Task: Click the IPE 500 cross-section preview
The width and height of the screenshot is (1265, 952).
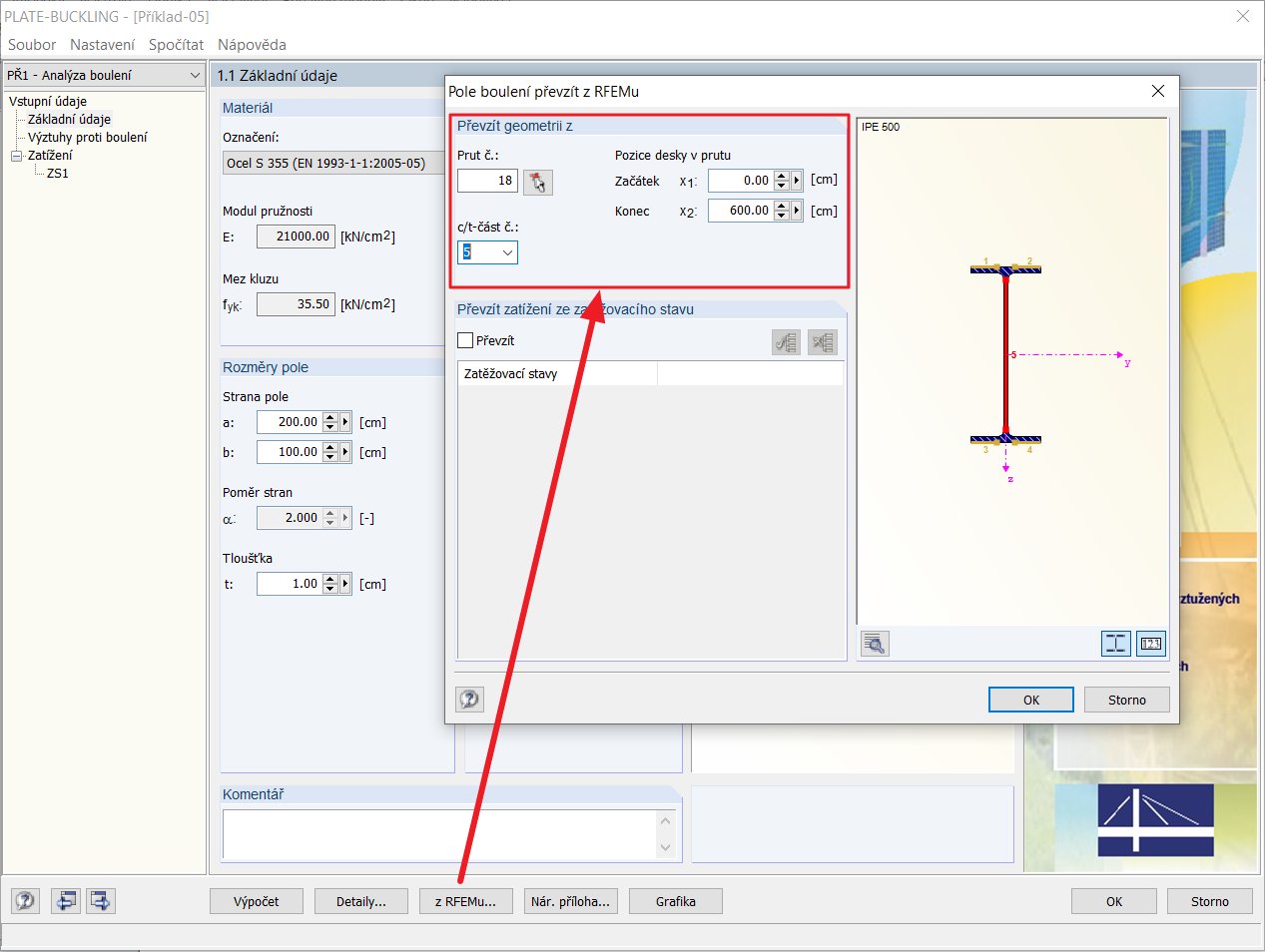Action: click(1012, 371)
